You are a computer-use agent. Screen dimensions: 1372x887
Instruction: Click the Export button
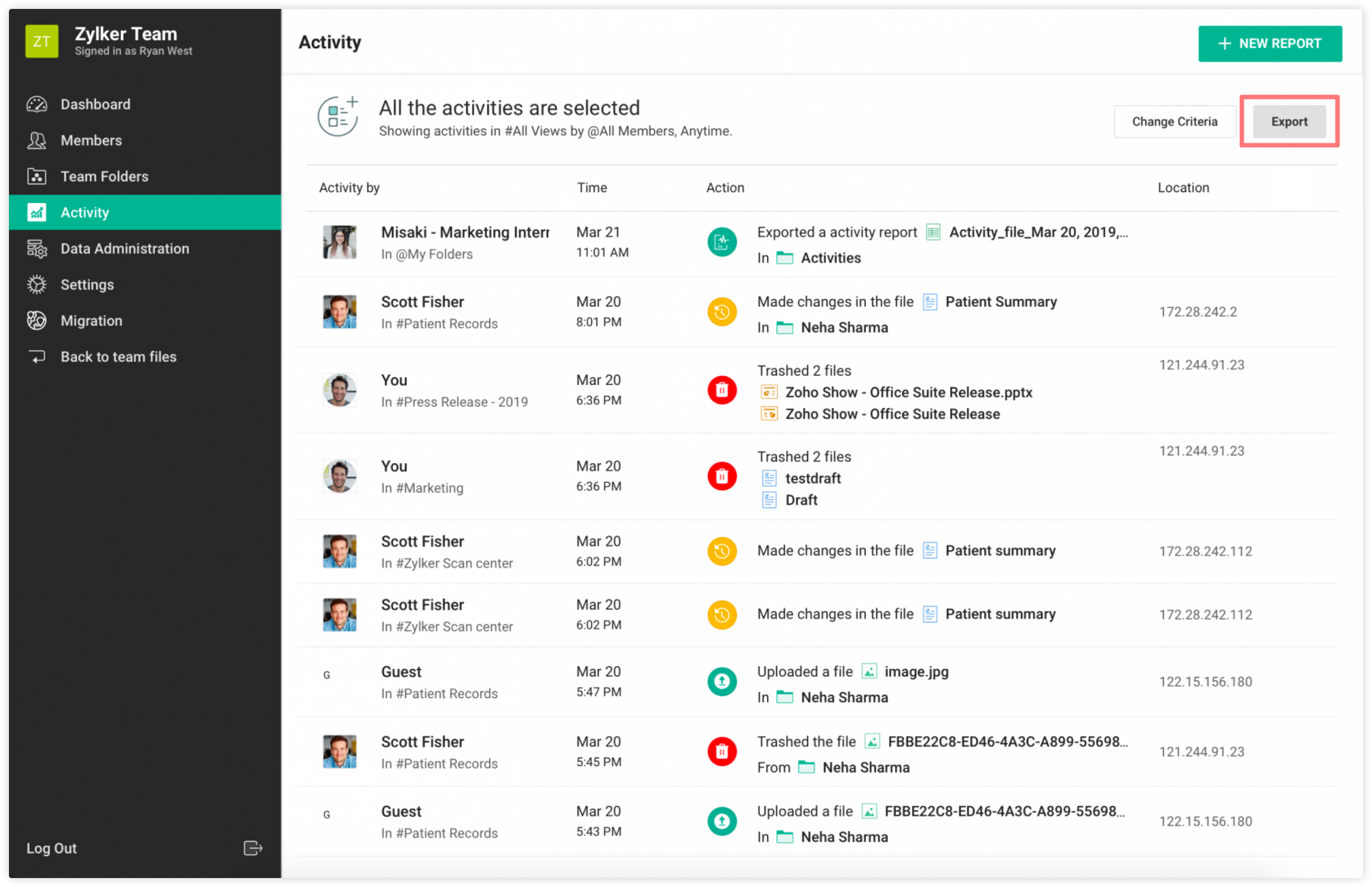click(x=1289, y=121)
